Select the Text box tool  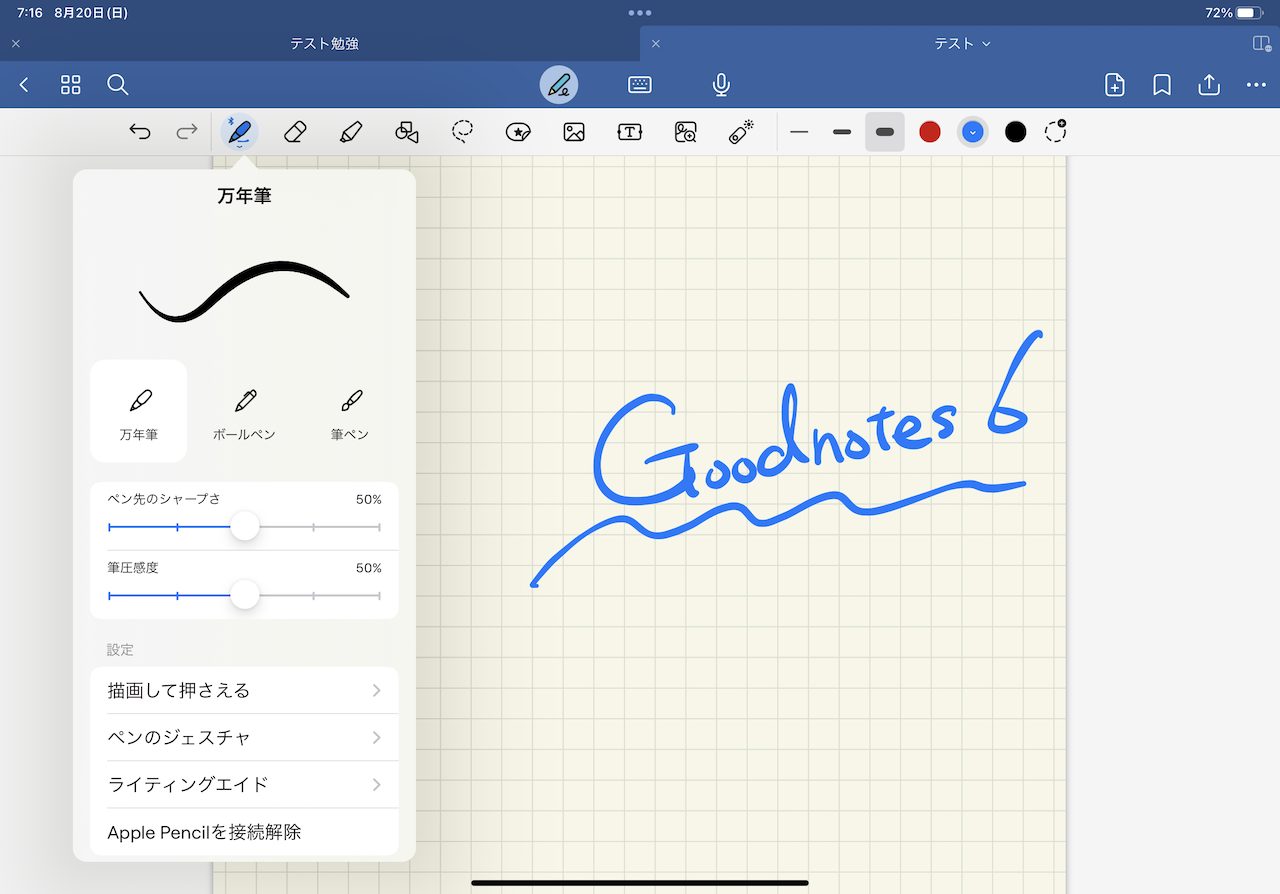click(630, 132)
